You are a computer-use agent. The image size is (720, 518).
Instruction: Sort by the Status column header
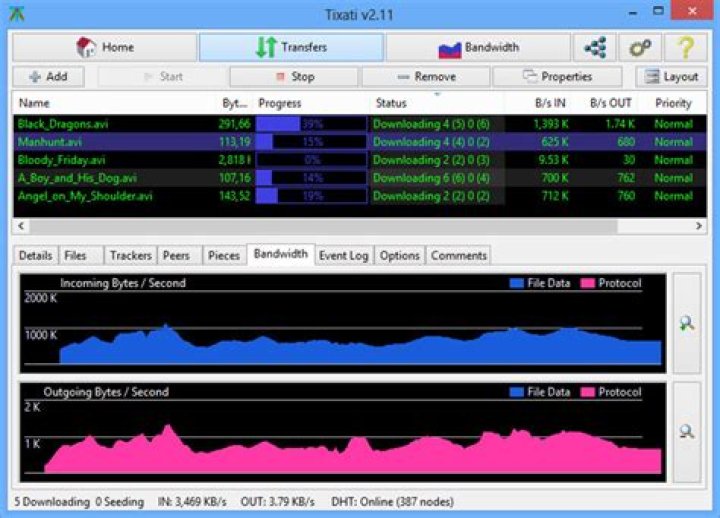pos(391,103)
